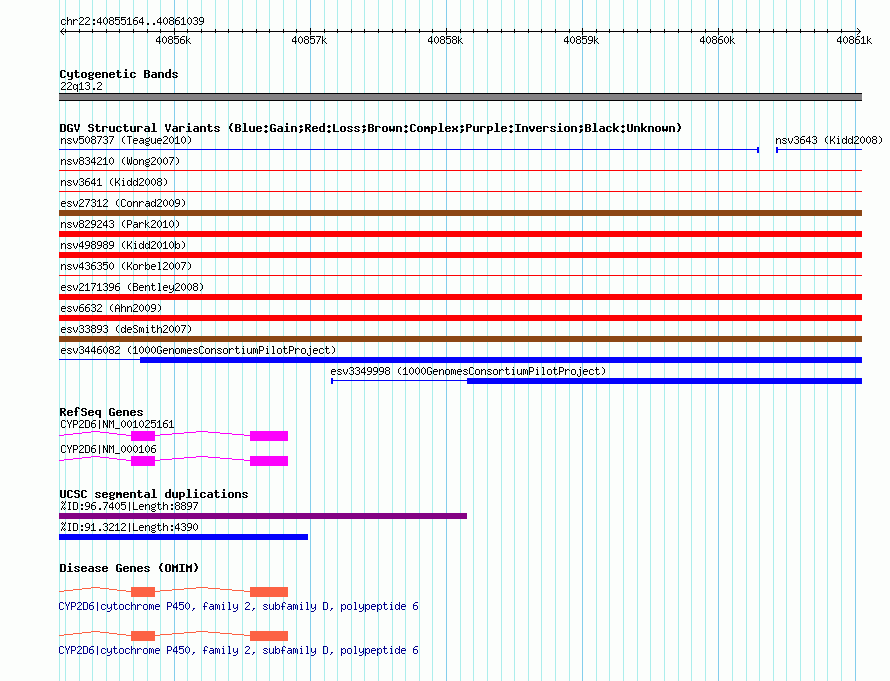890x681 pixels.
Task: Click Disease Genes (OMIM) track title
Action: tap(129, 568)
